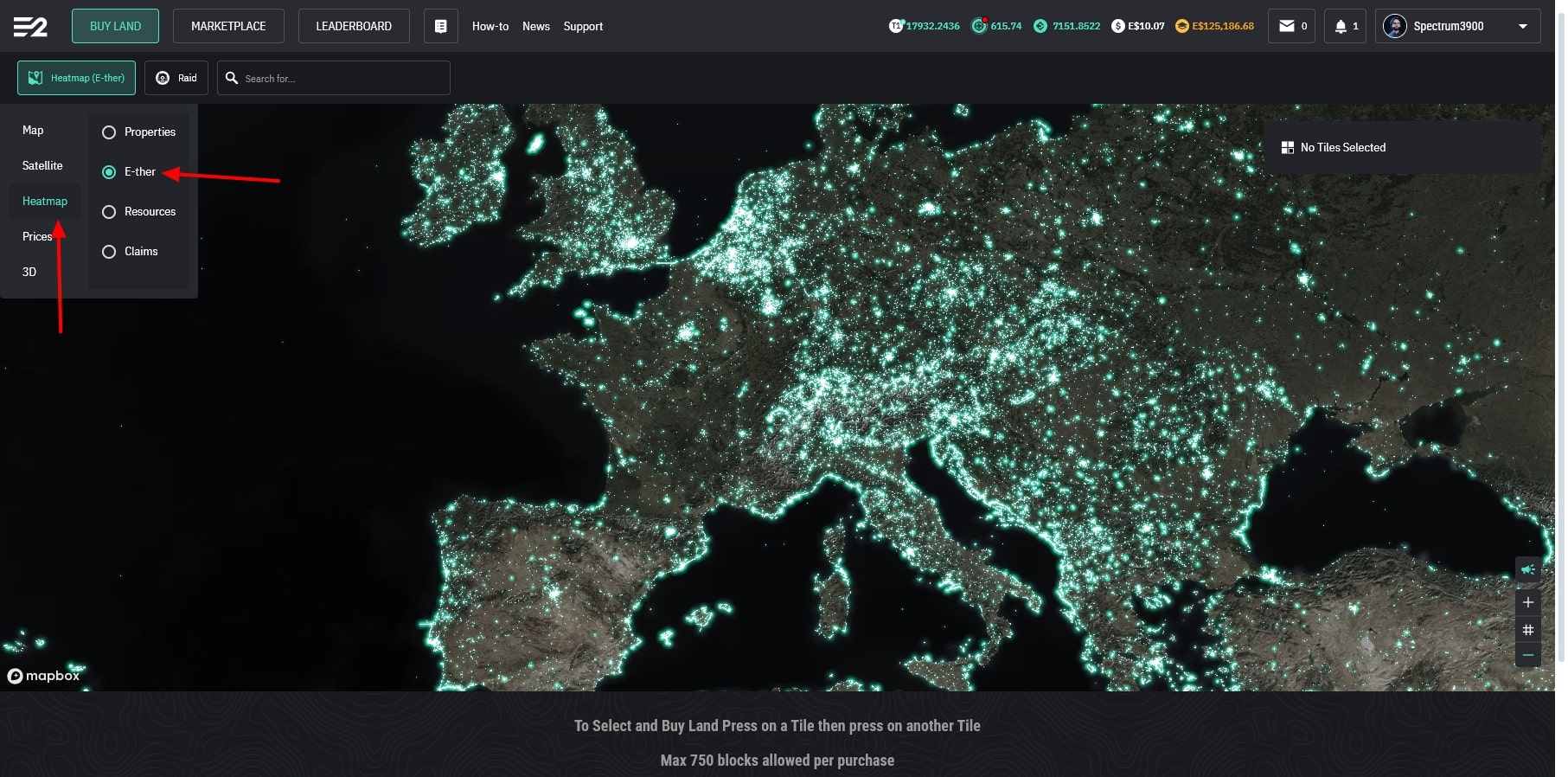
Task: Expand the Spectrum3900 account dropdown
Action: coord(1522,26)
